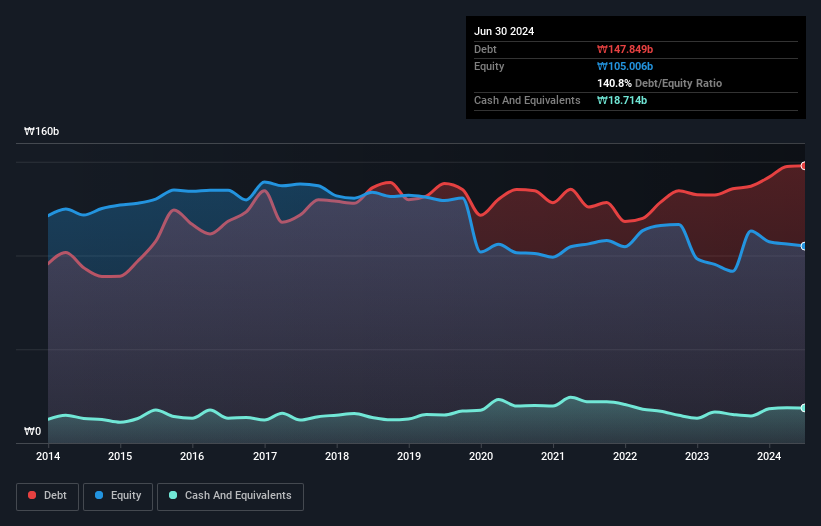
Task: Click the 2018 x-axis label
Action: [337, 456]
